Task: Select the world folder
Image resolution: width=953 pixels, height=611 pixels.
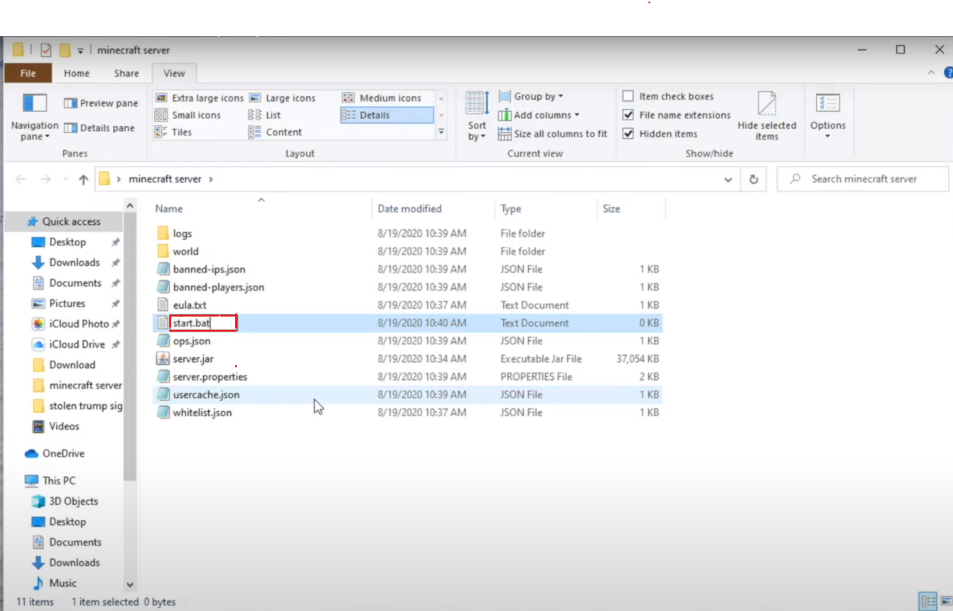Action: 185,251
